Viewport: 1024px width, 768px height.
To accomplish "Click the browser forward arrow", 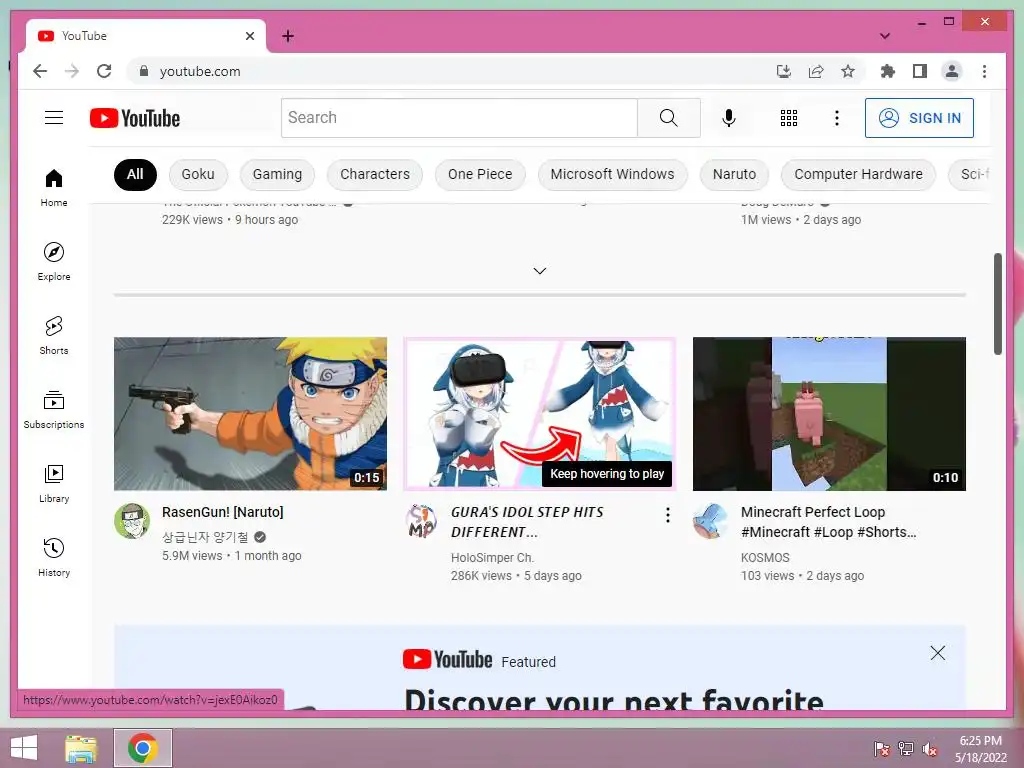I will coord(72,71).
